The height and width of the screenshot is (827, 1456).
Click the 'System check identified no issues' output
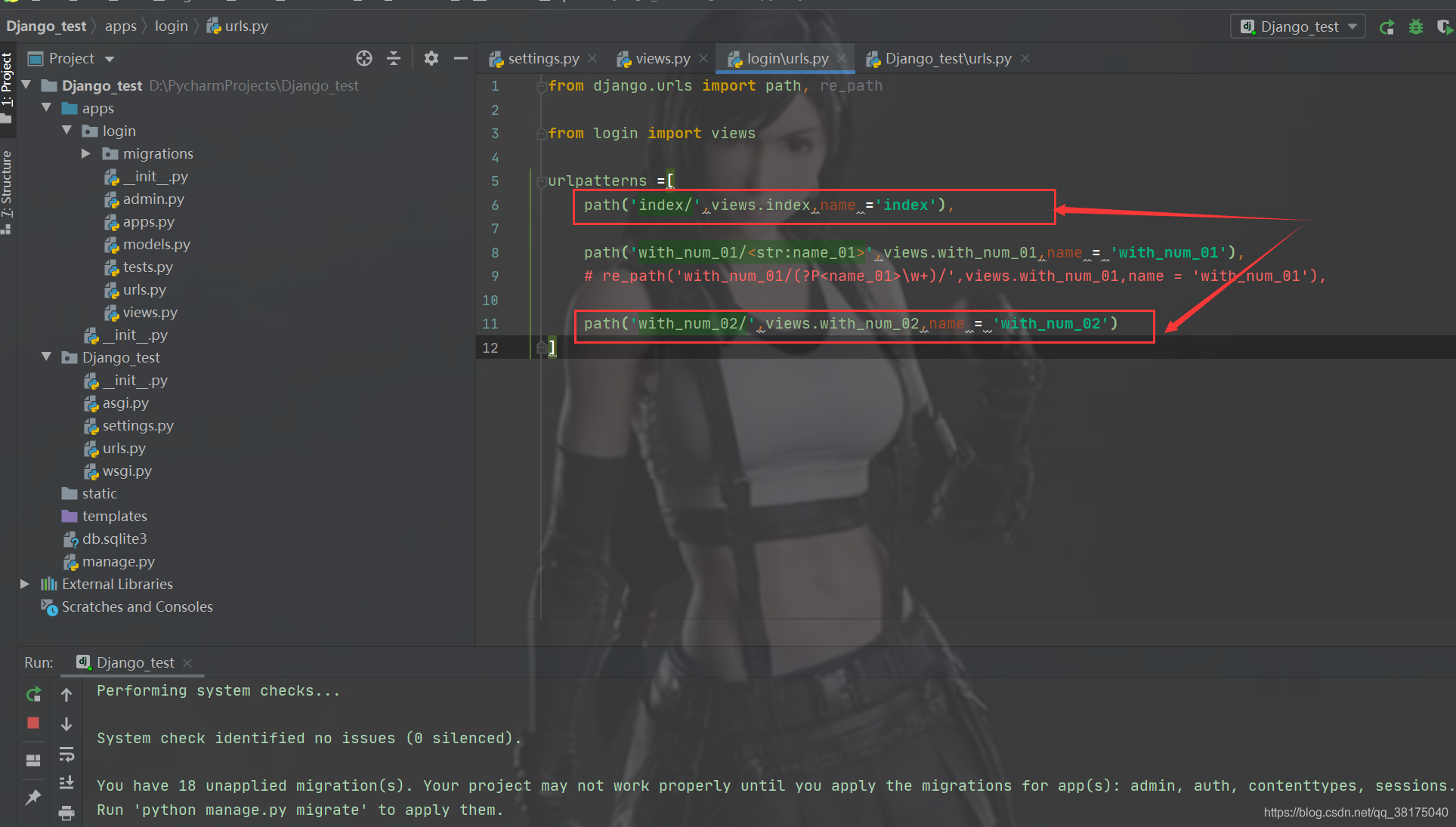[x=309, y=738]
